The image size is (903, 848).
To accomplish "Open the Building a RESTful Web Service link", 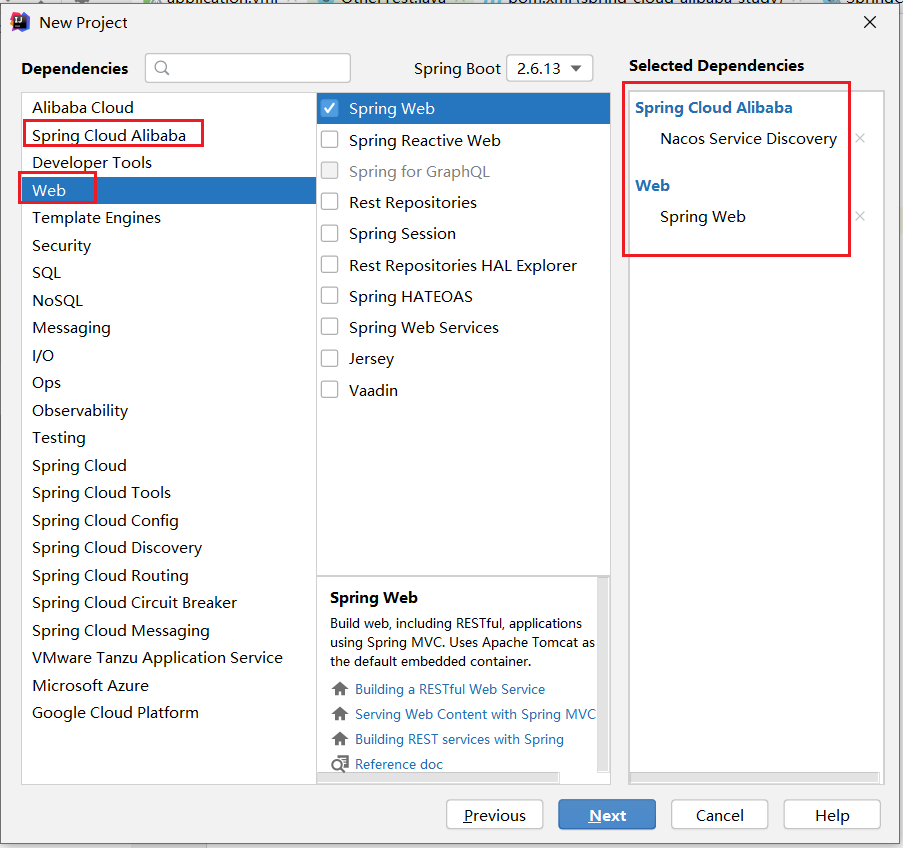I will pos(450,689).
